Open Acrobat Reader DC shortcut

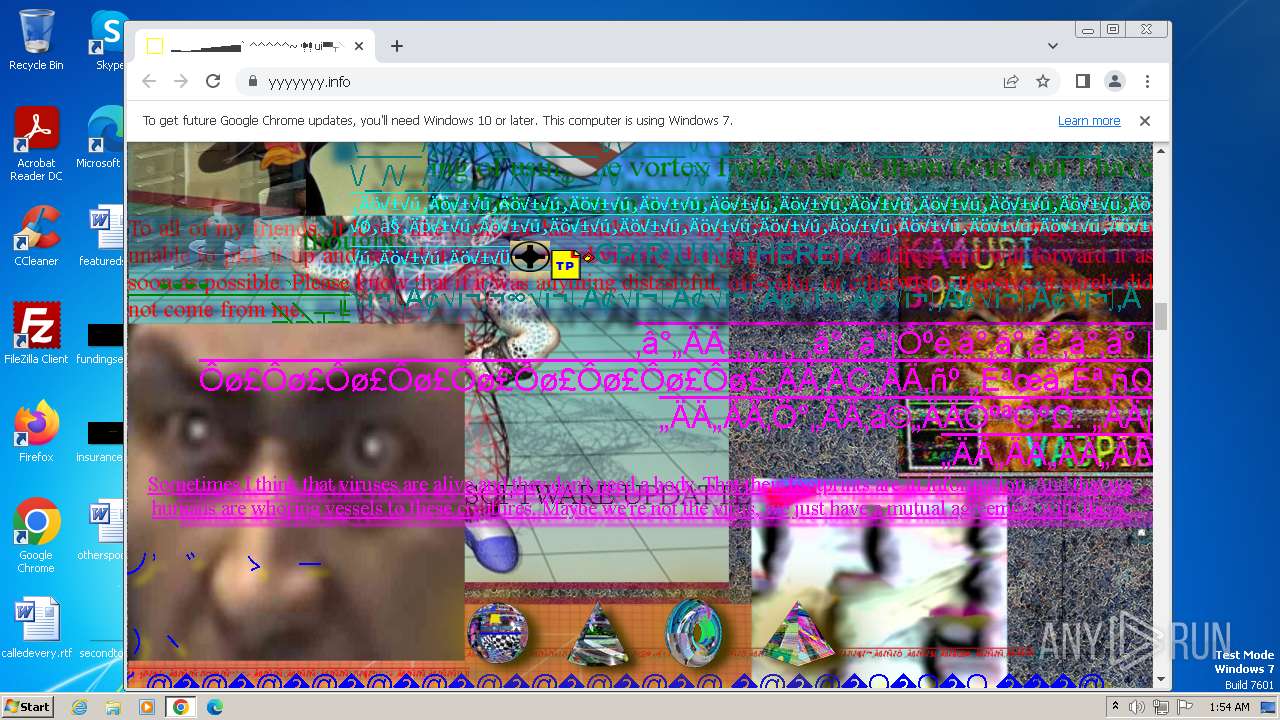click(36, 144)
